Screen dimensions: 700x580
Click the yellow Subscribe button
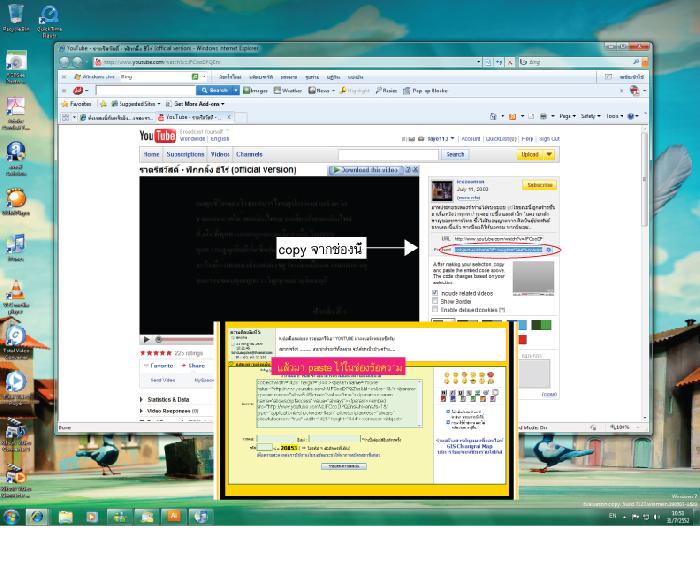tap(539, 185)
